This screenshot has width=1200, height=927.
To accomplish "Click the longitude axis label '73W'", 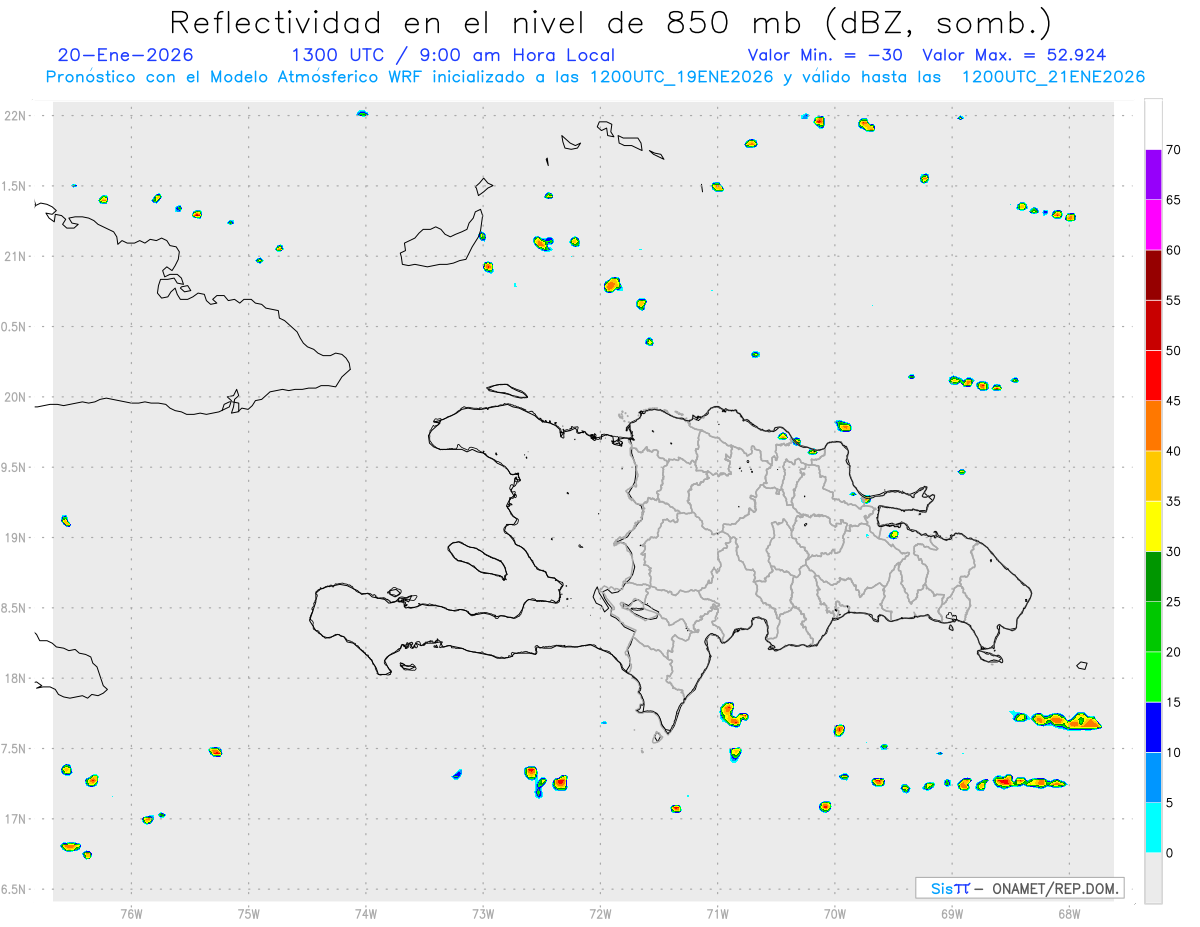I will 483,913.
